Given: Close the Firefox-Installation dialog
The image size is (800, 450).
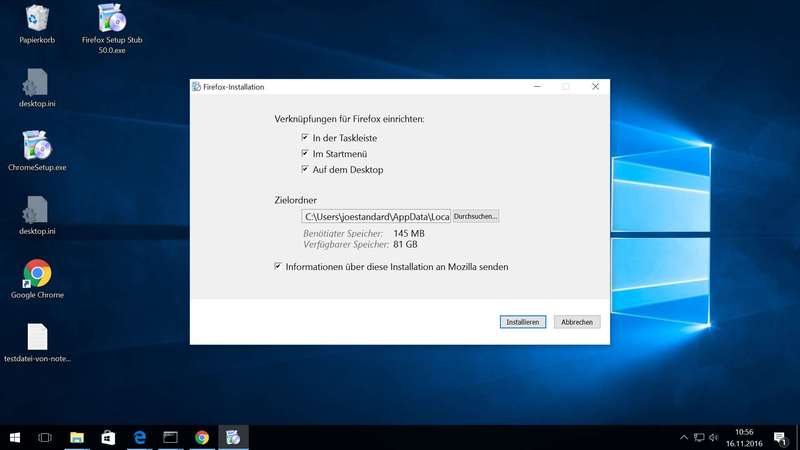Looking at the screenshot, I should [x=595, y=87].
